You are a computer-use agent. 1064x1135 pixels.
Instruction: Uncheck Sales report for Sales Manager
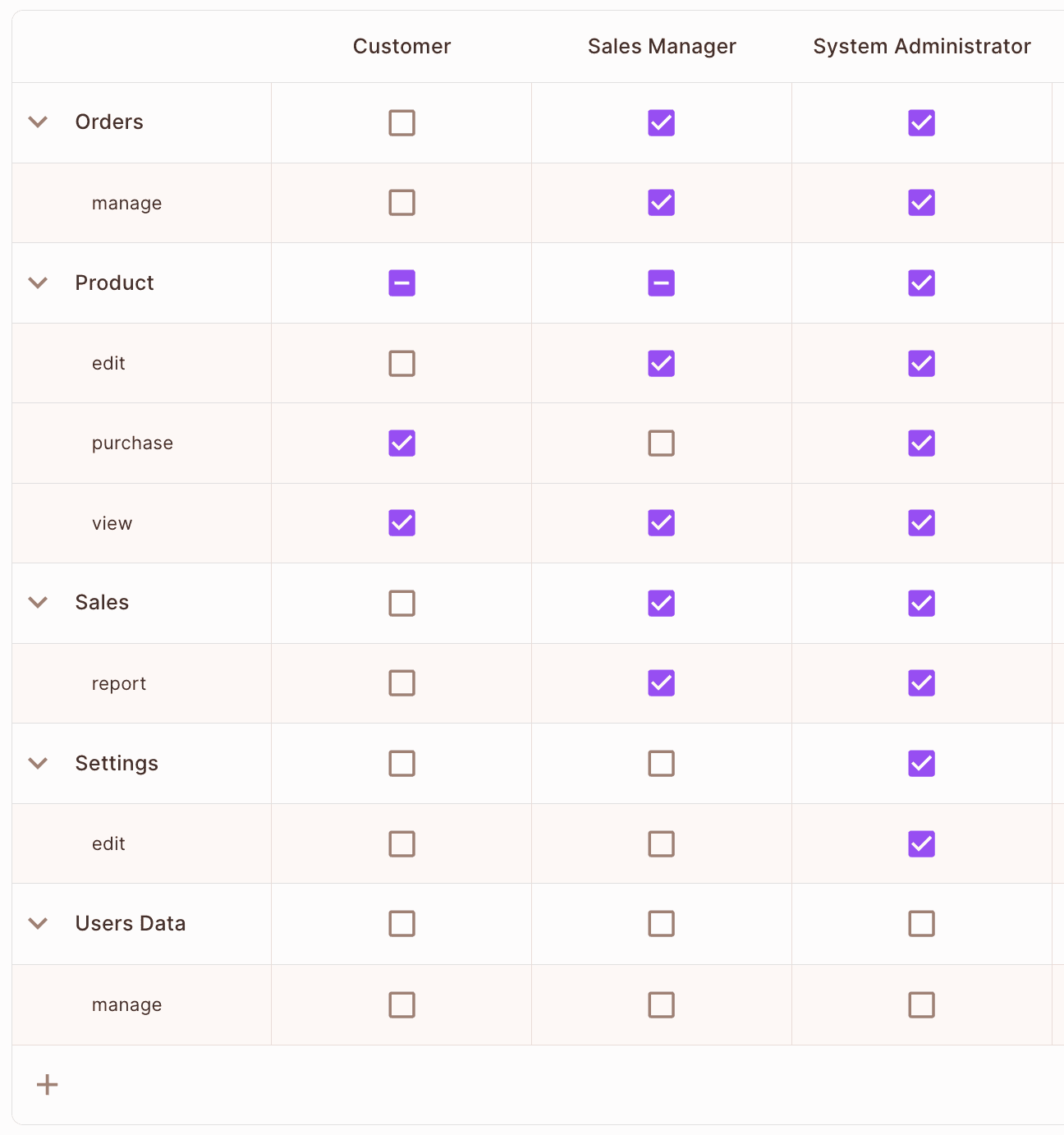[661, 683]
